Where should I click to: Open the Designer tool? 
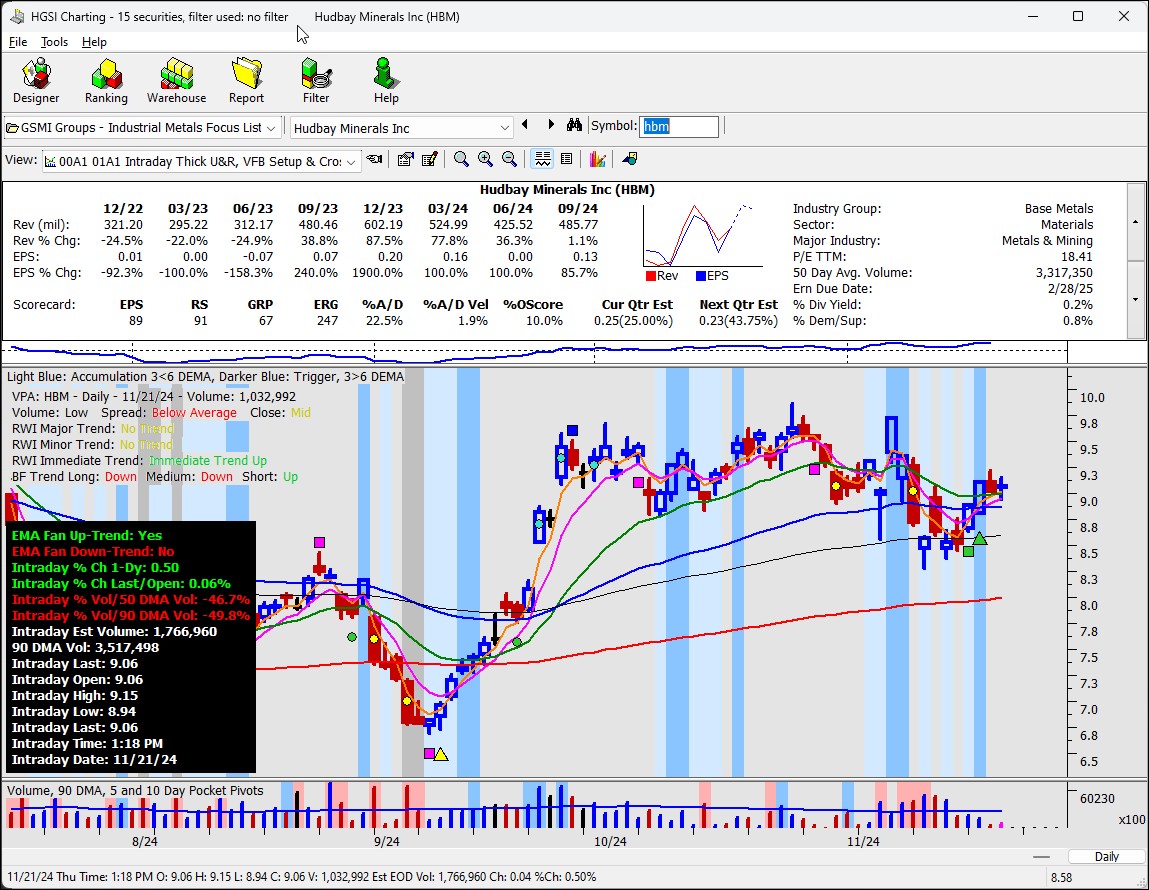click(x=36, y=81)
